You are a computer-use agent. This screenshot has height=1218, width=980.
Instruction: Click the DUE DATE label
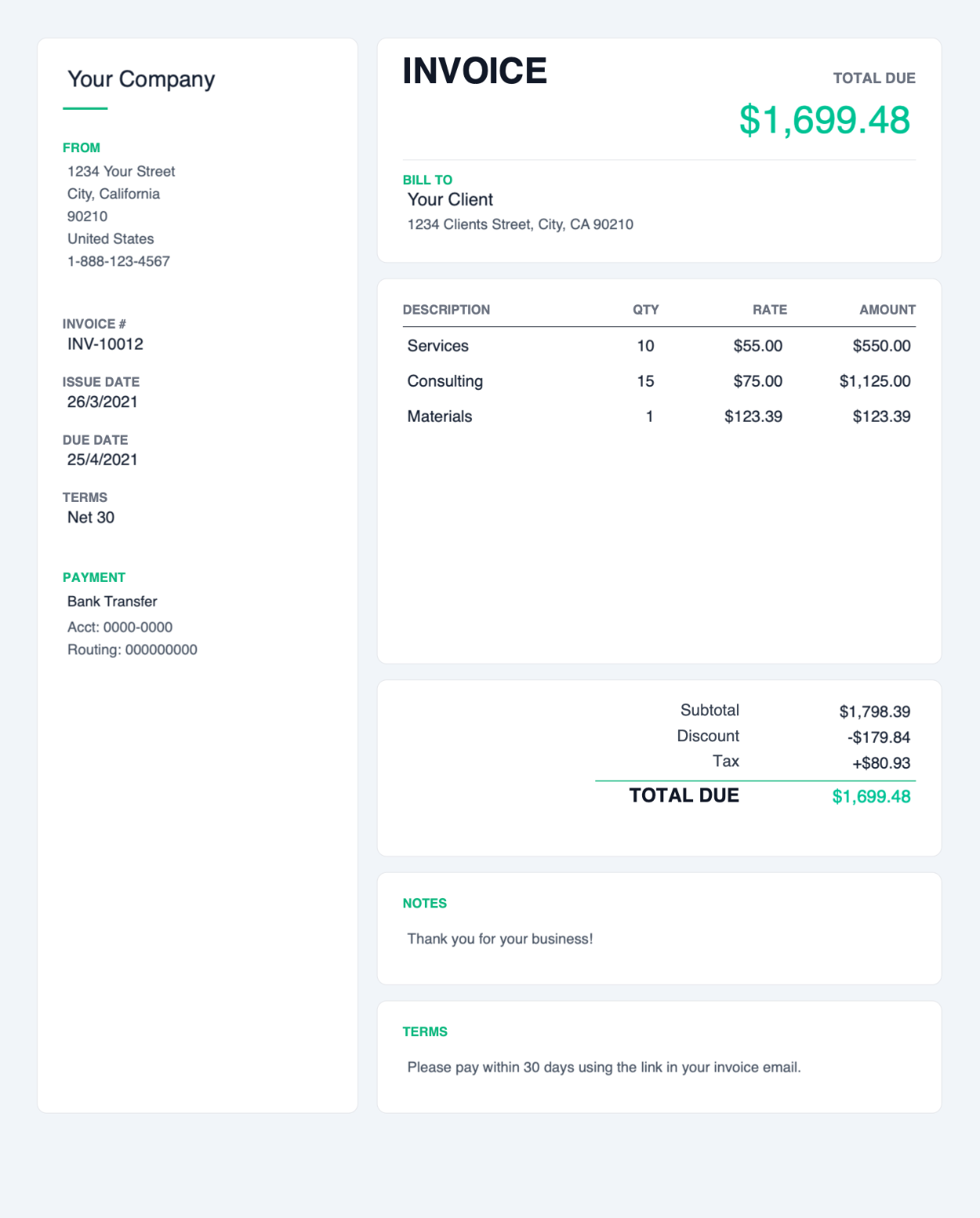pos(95,440)
